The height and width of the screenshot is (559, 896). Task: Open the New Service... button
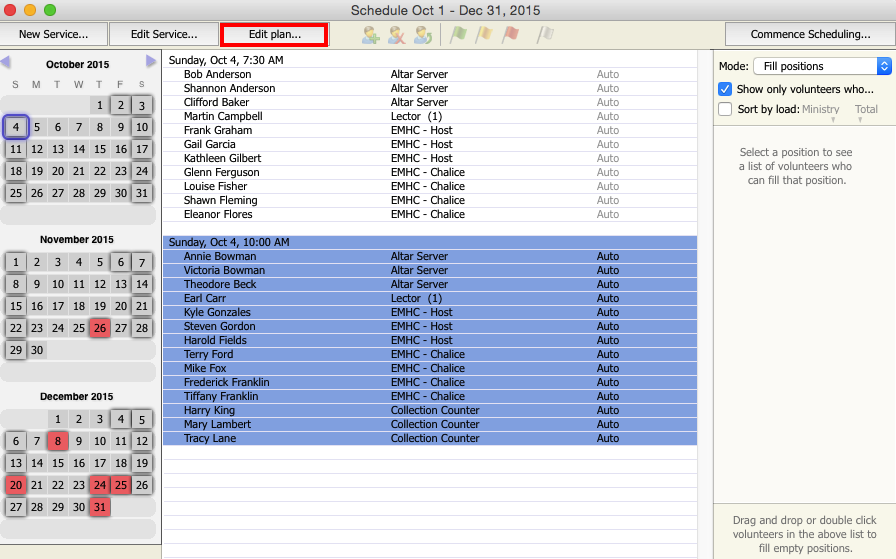(53, 34)
